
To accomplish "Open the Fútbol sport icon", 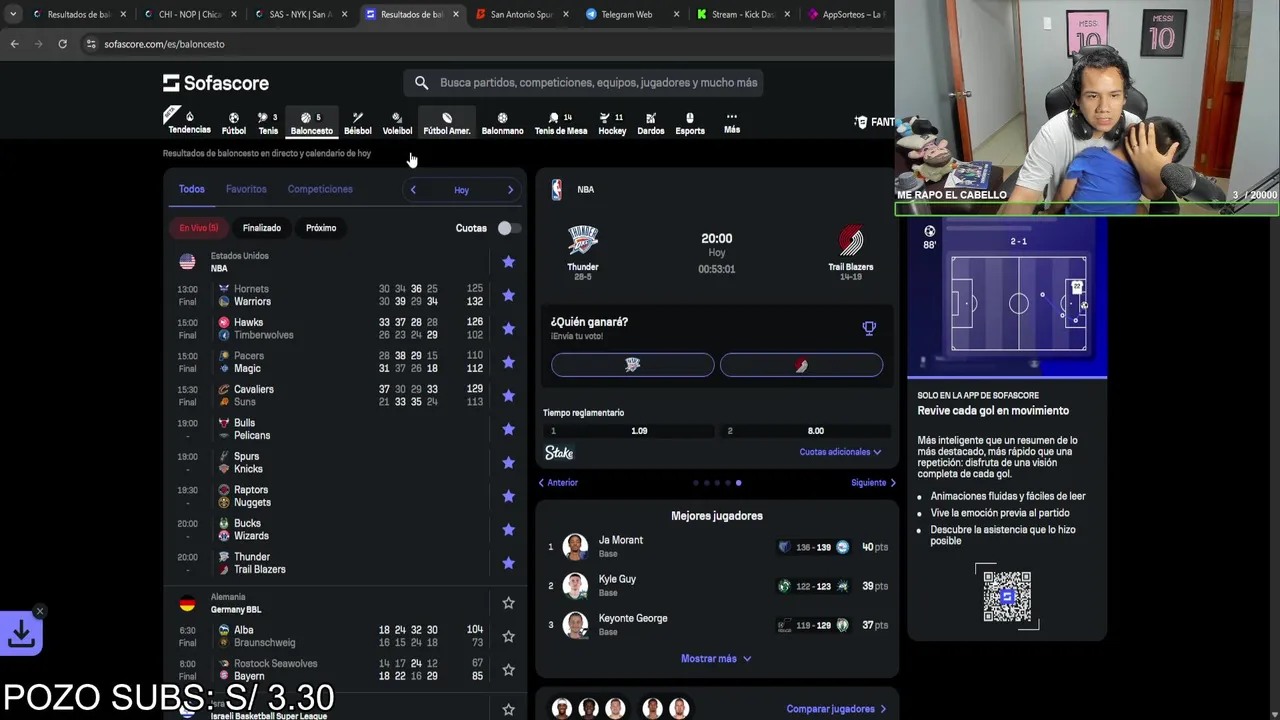I will click(234, 123).
